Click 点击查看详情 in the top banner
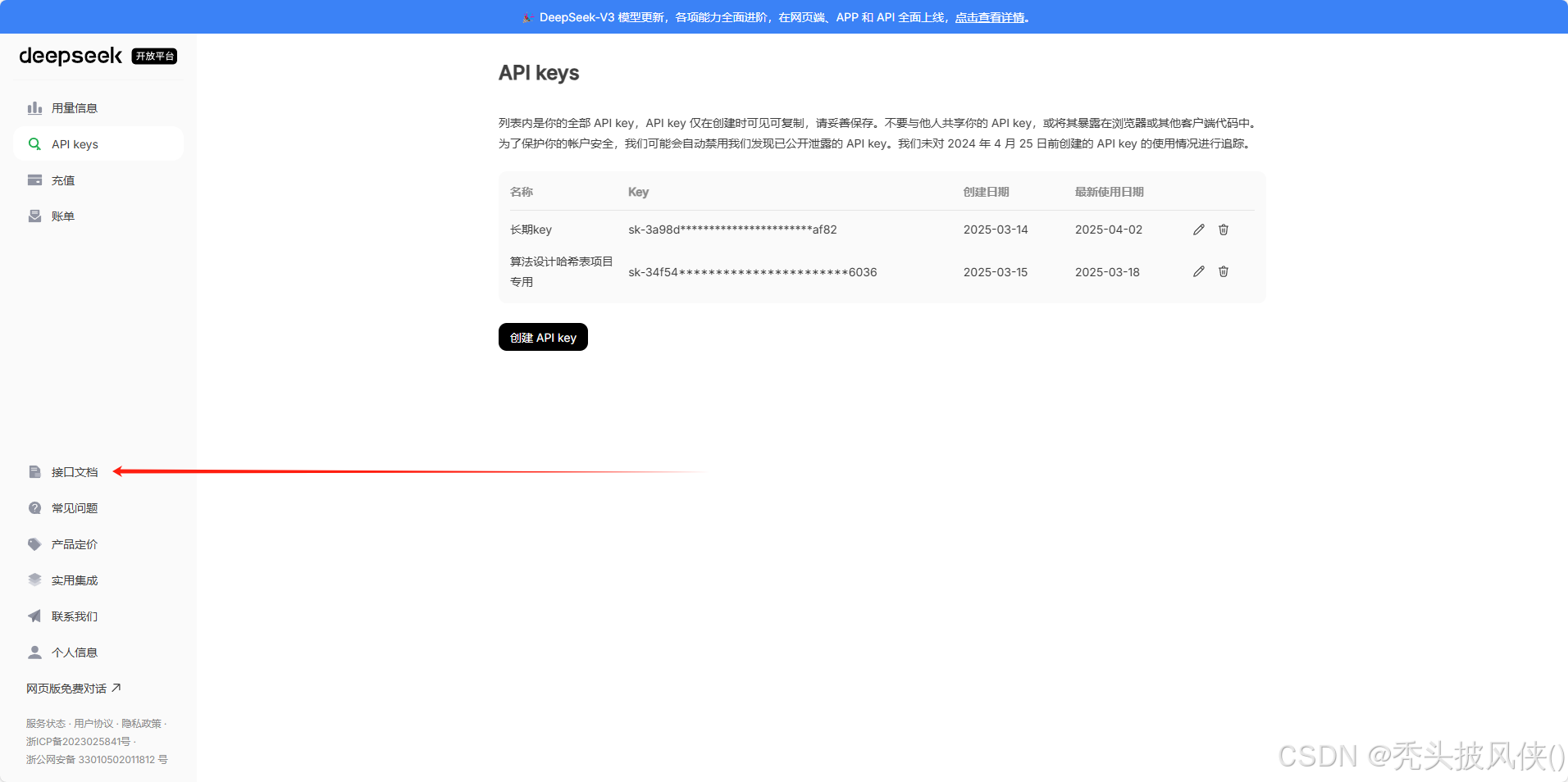Screen dimensions: 1568x782 click(990, 17)
